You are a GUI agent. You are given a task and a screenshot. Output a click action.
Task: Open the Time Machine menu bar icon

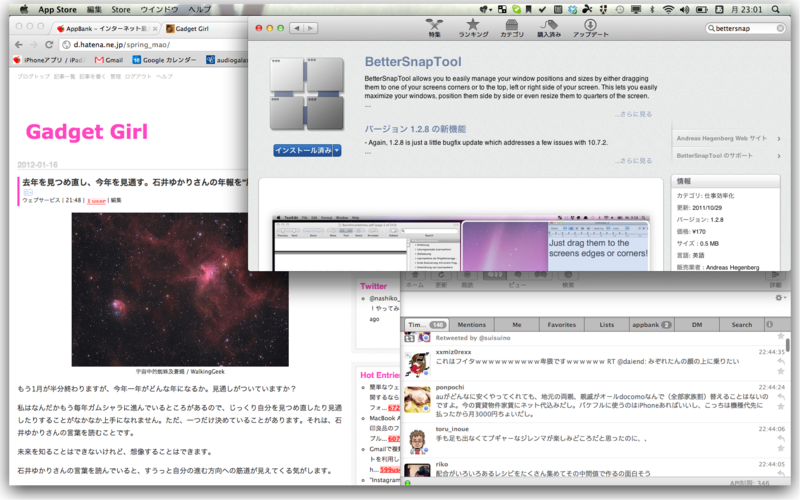click(x=619, y=9)
